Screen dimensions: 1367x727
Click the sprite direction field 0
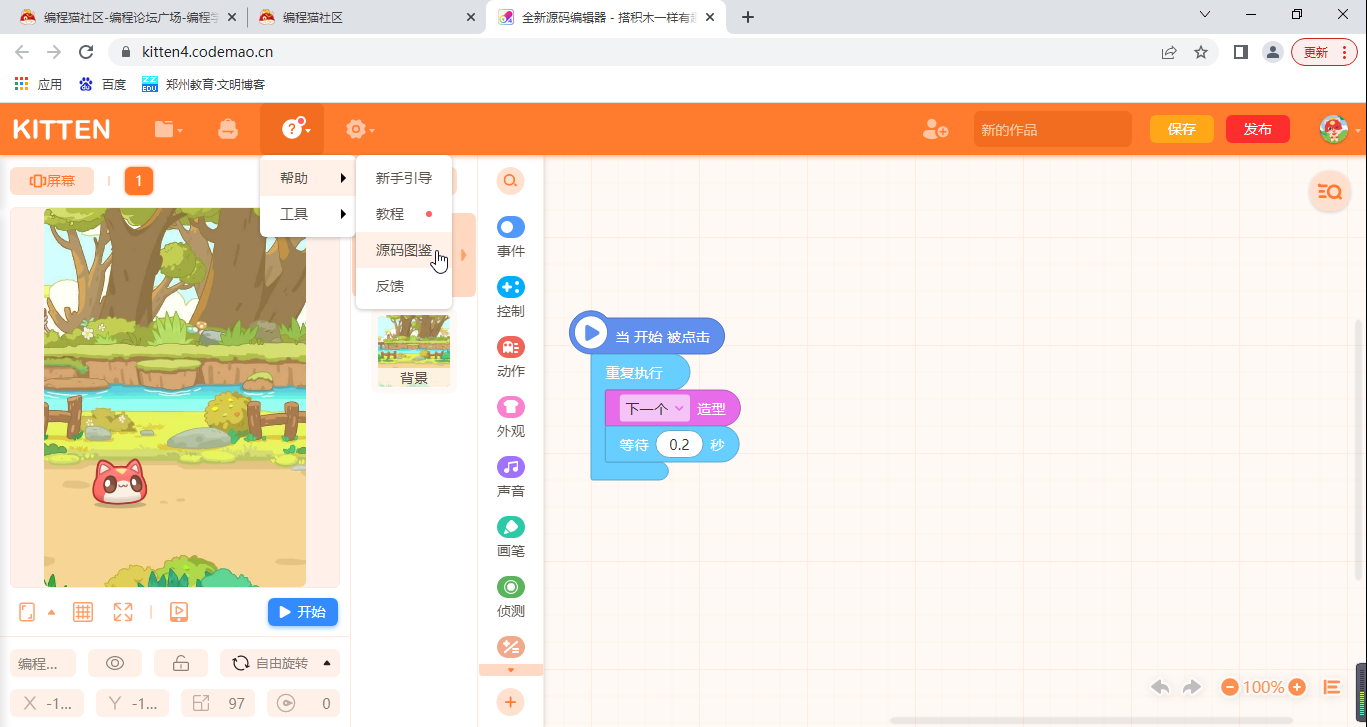(304, 703)
